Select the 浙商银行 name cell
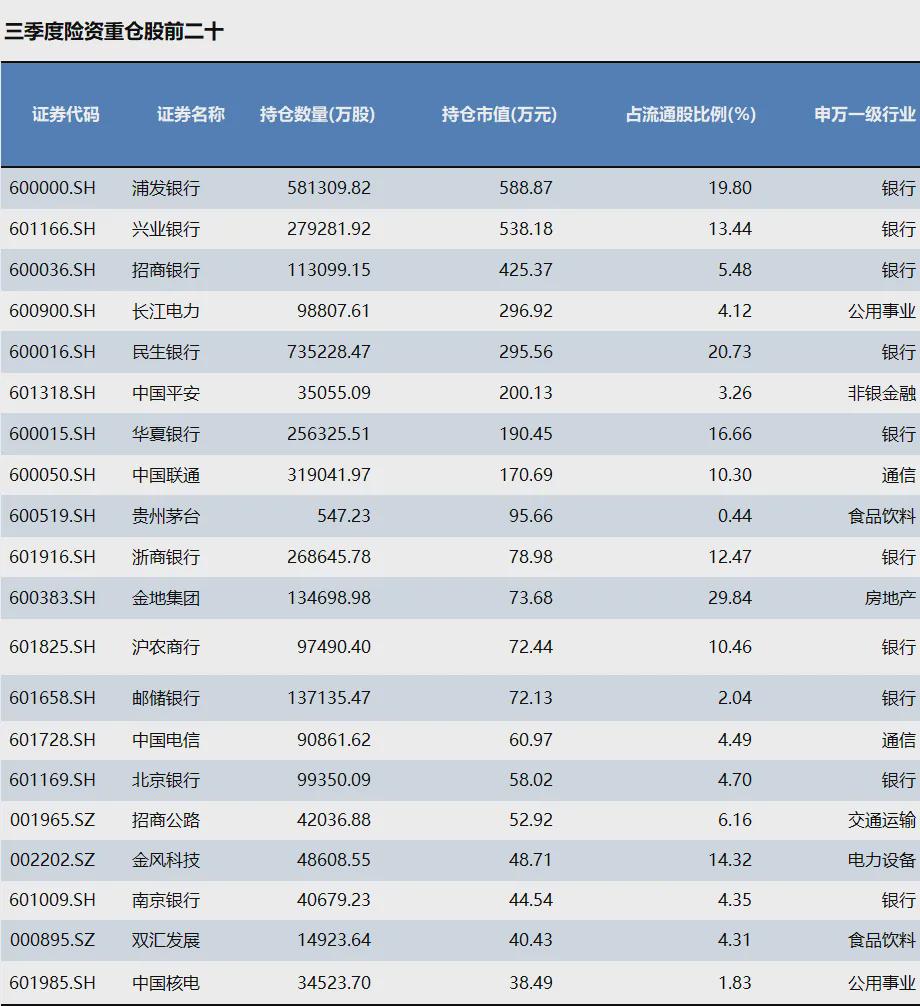This screenshot has width=920, height=1006. click(166, 558)
